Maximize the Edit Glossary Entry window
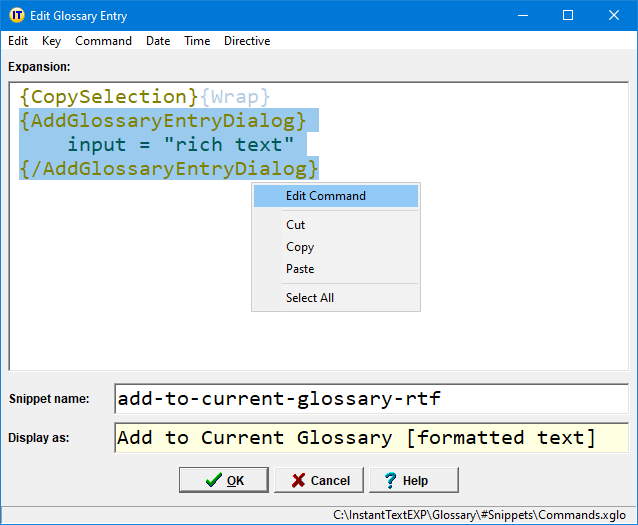This screenshot has height=525, width=638. click(567, 16)
